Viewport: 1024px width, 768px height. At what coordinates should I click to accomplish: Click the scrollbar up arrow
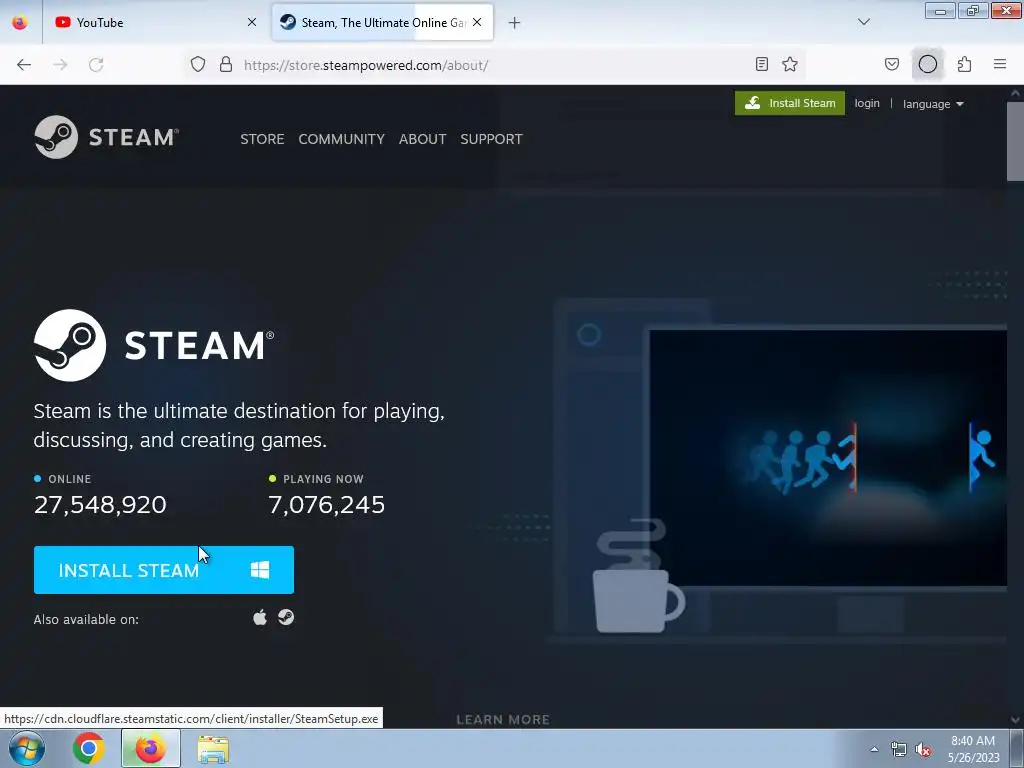1015,93
